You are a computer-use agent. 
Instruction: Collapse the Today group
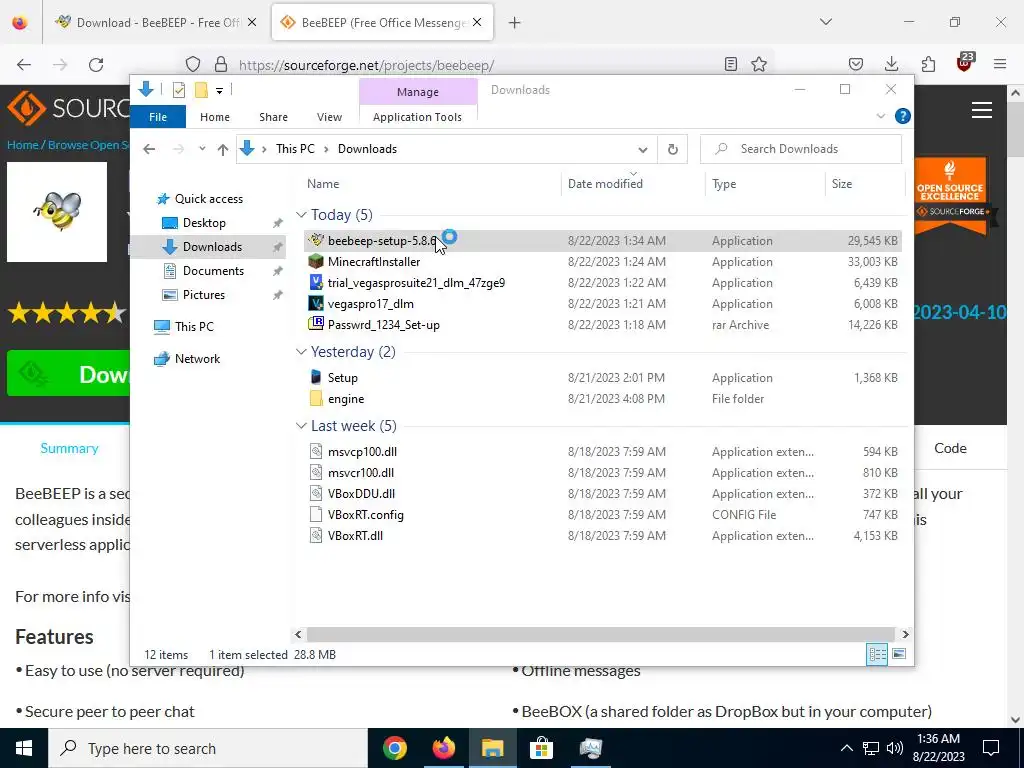point(301,215)
